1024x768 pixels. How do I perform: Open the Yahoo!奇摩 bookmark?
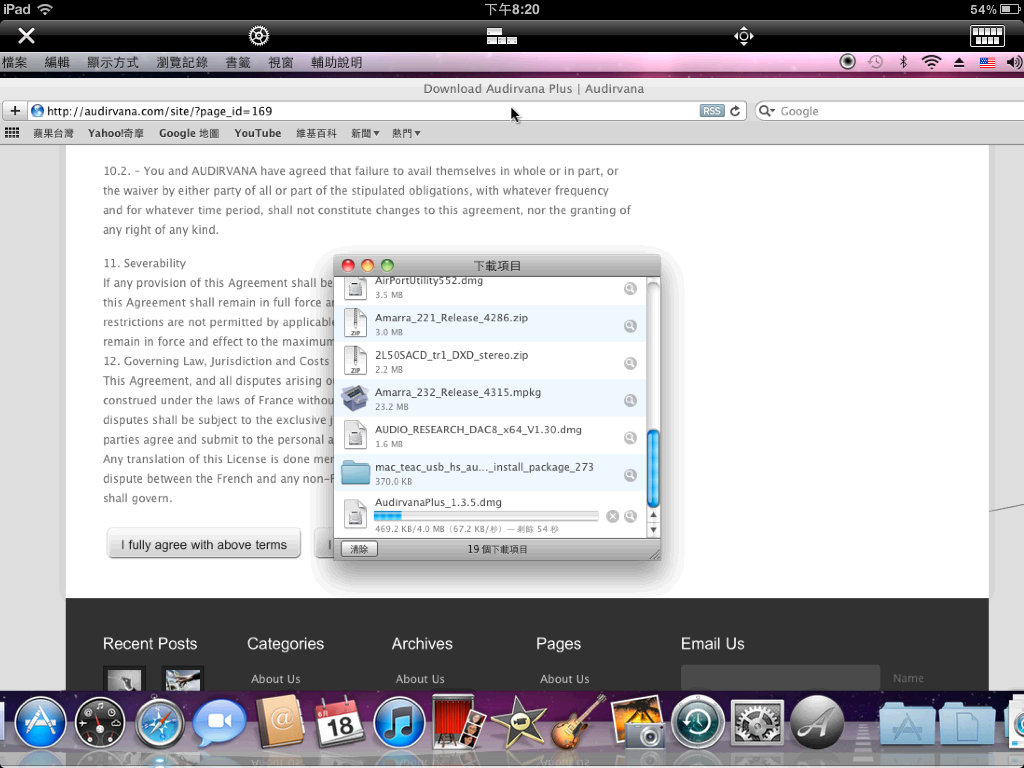(x=116, y=133)
